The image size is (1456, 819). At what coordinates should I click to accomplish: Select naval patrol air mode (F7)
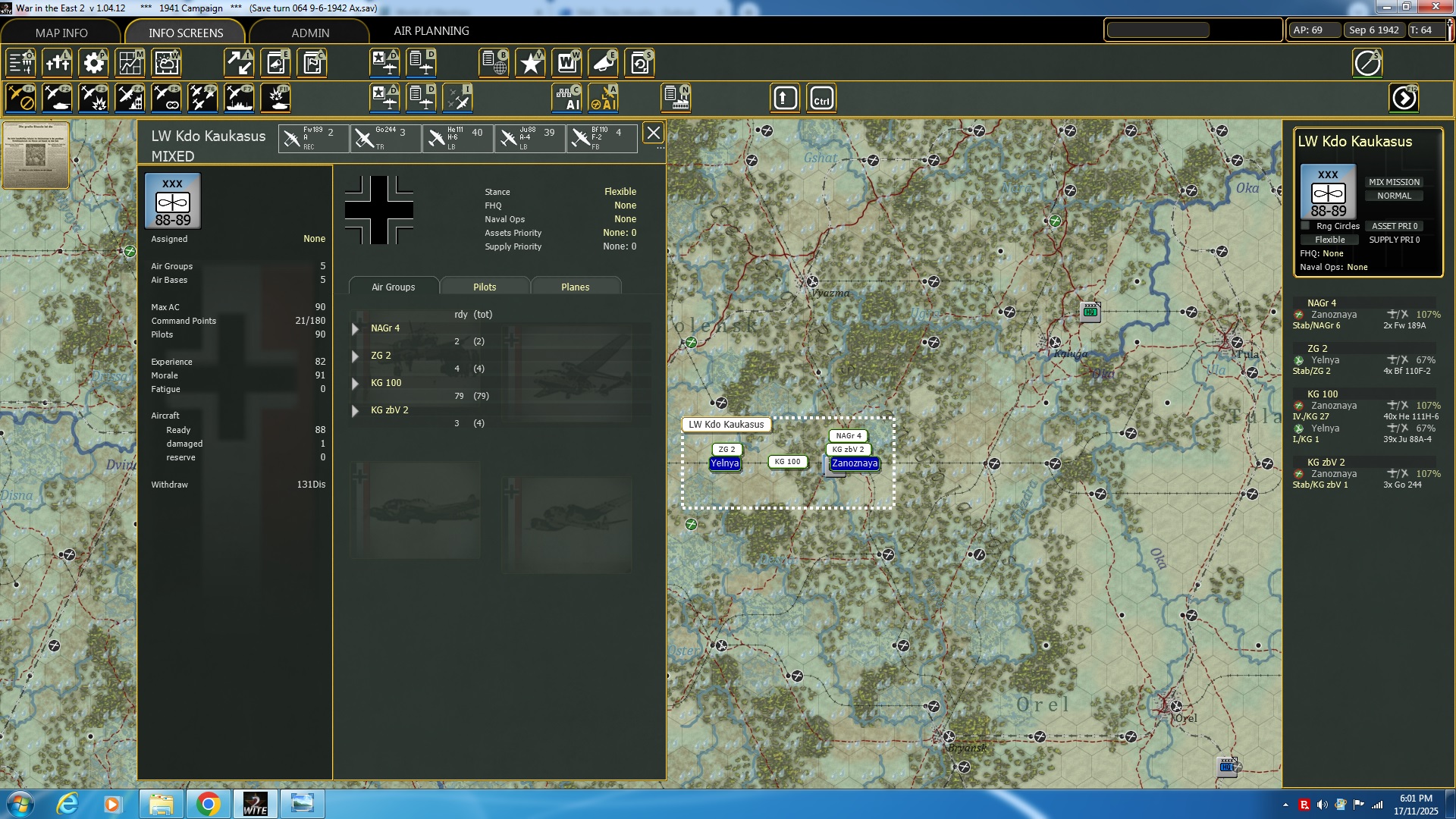point(239,98)
